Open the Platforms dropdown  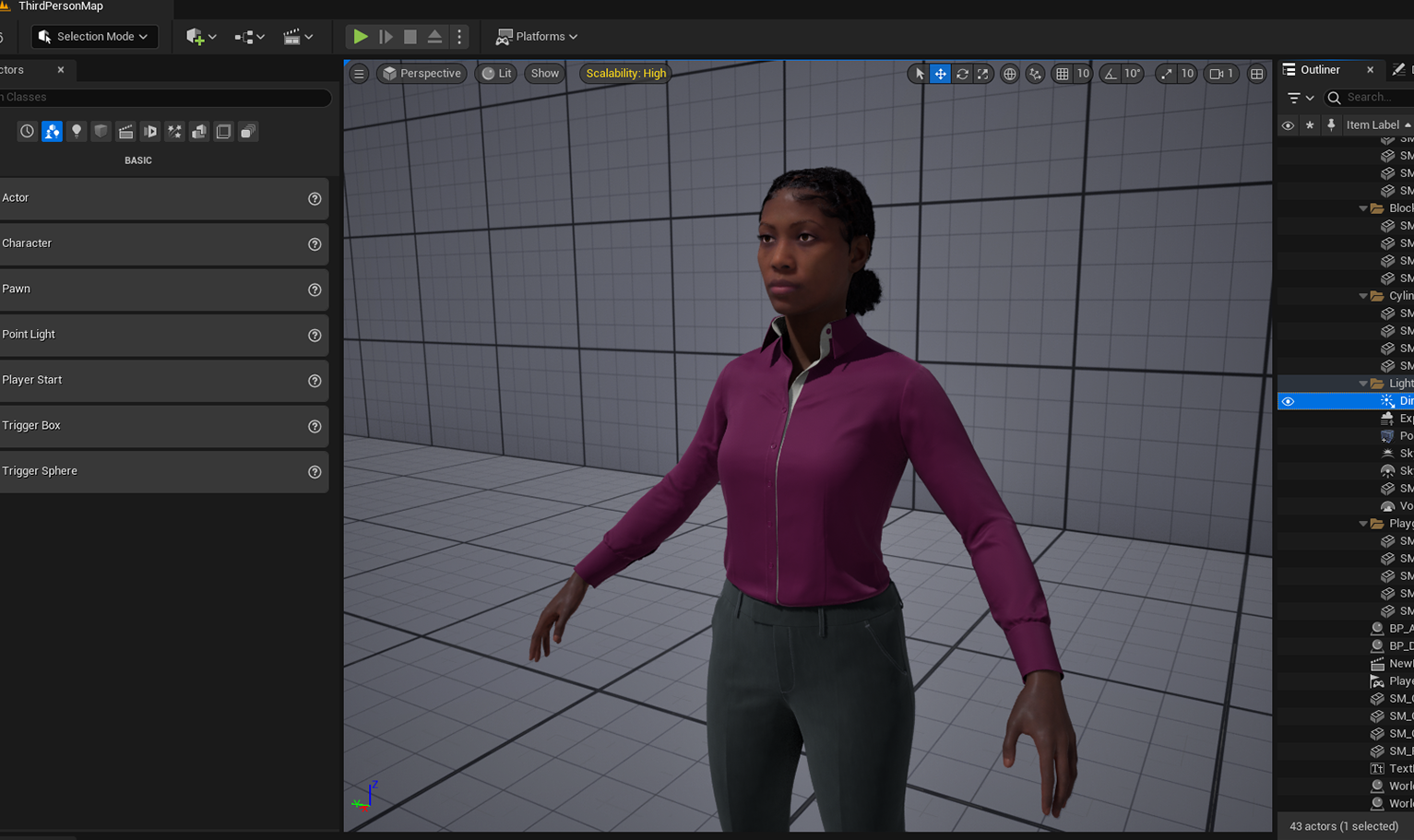[537, 37]
